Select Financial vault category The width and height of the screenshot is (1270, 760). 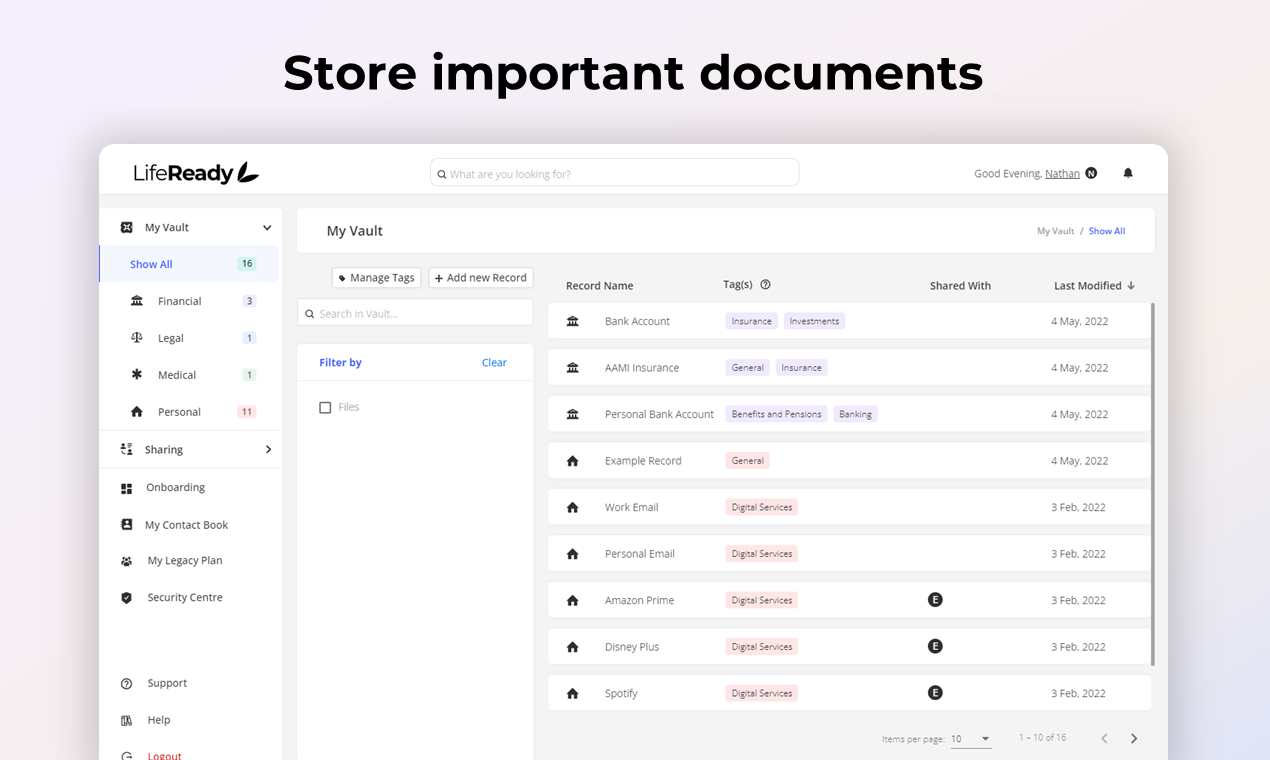coord(189,301)
